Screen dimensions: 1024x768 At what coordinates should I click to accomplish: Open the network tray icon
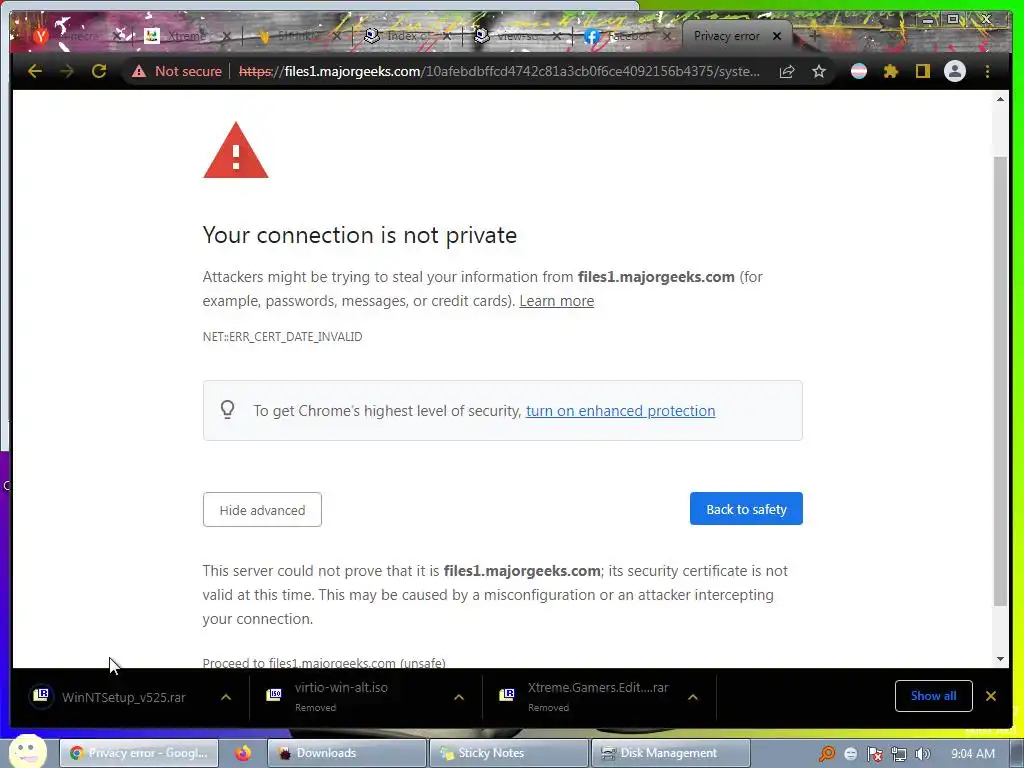tap(899, 754)
